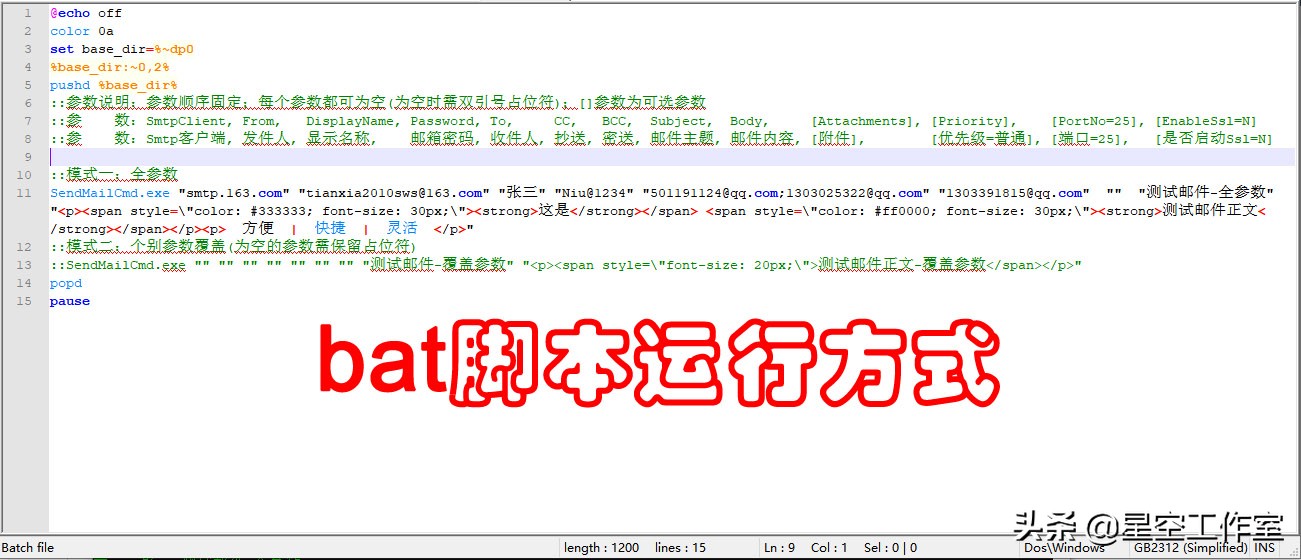1301x560 pixels.
Task: Click the word "灵活" in line 11
Action: pos(402,229)
